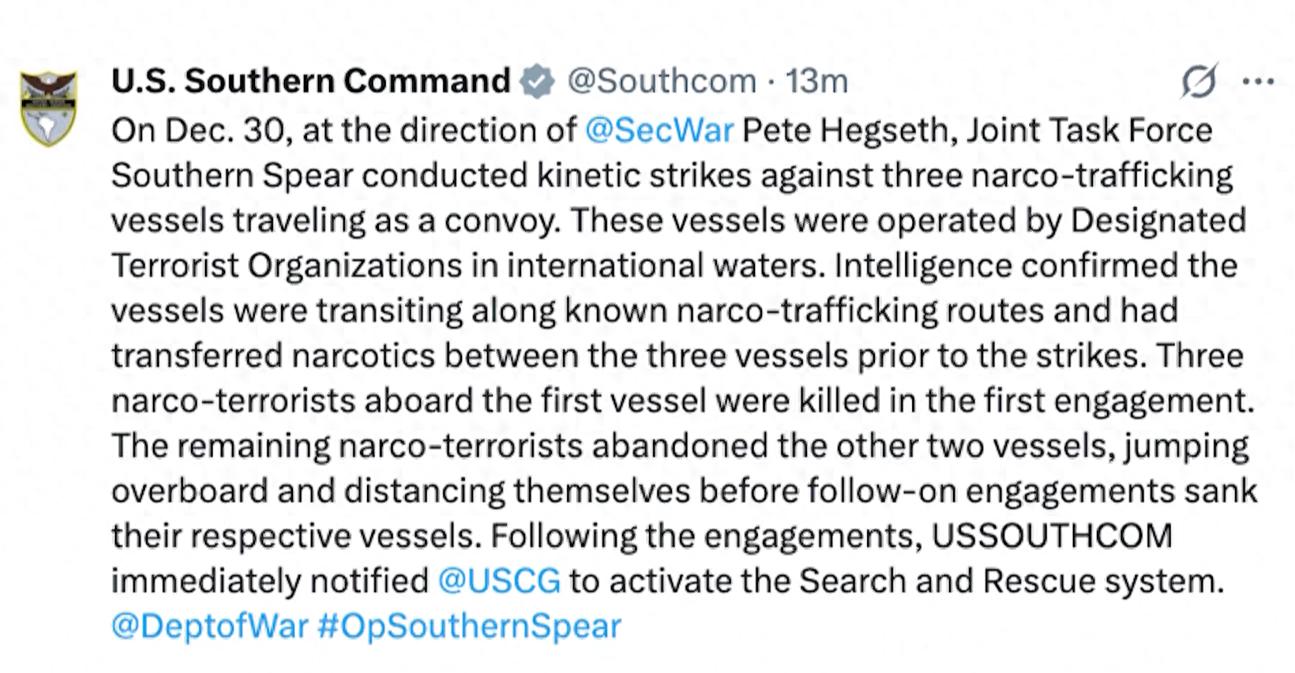1295x673 pixels.
Task: Open the U.S. Southern Command profile avatar
Action: (x=49, y=108)
